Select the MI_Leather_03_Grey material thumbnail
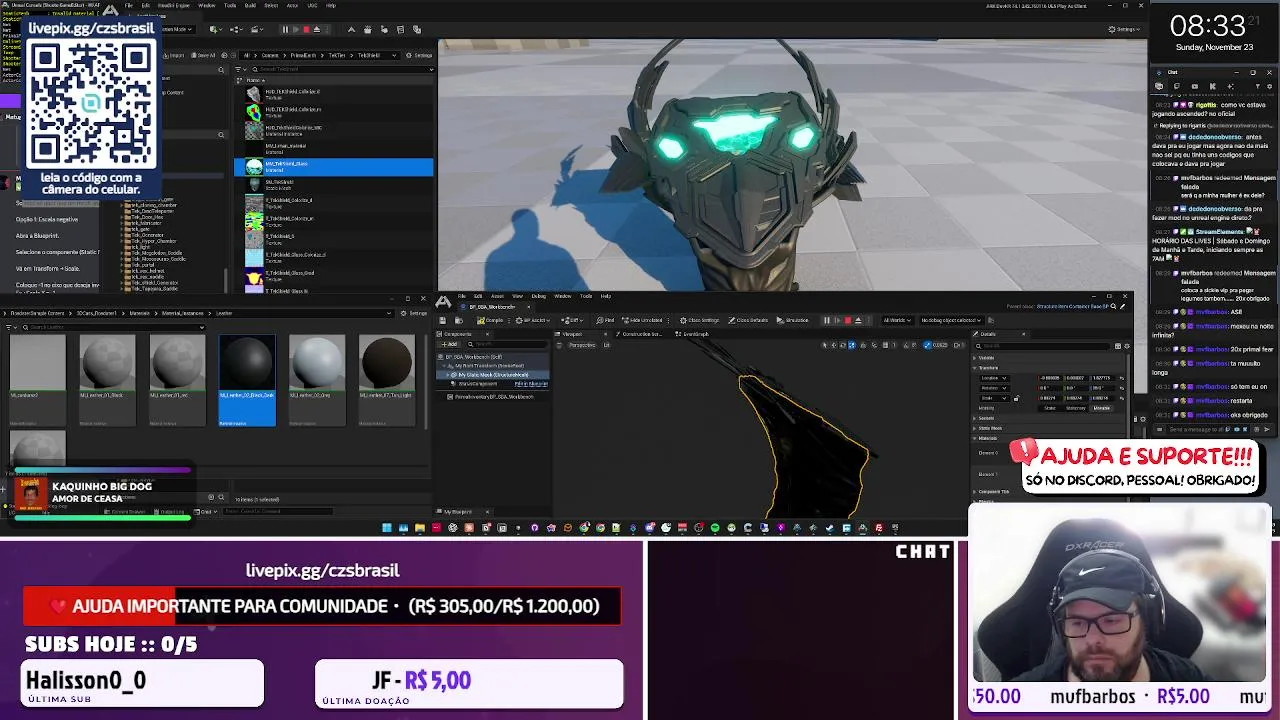1280x720 pixels. click(x=316, y=380)
